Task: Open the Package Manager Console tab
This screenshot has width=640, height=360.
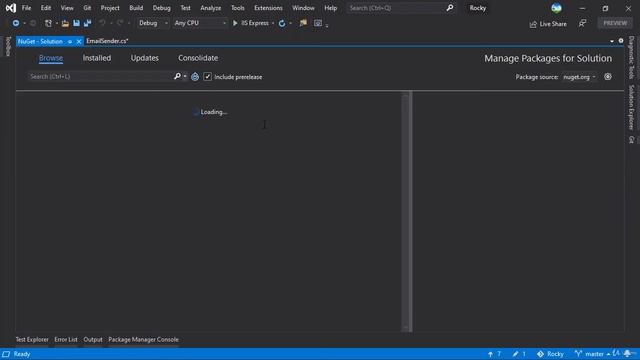Action: click(143, 340)
